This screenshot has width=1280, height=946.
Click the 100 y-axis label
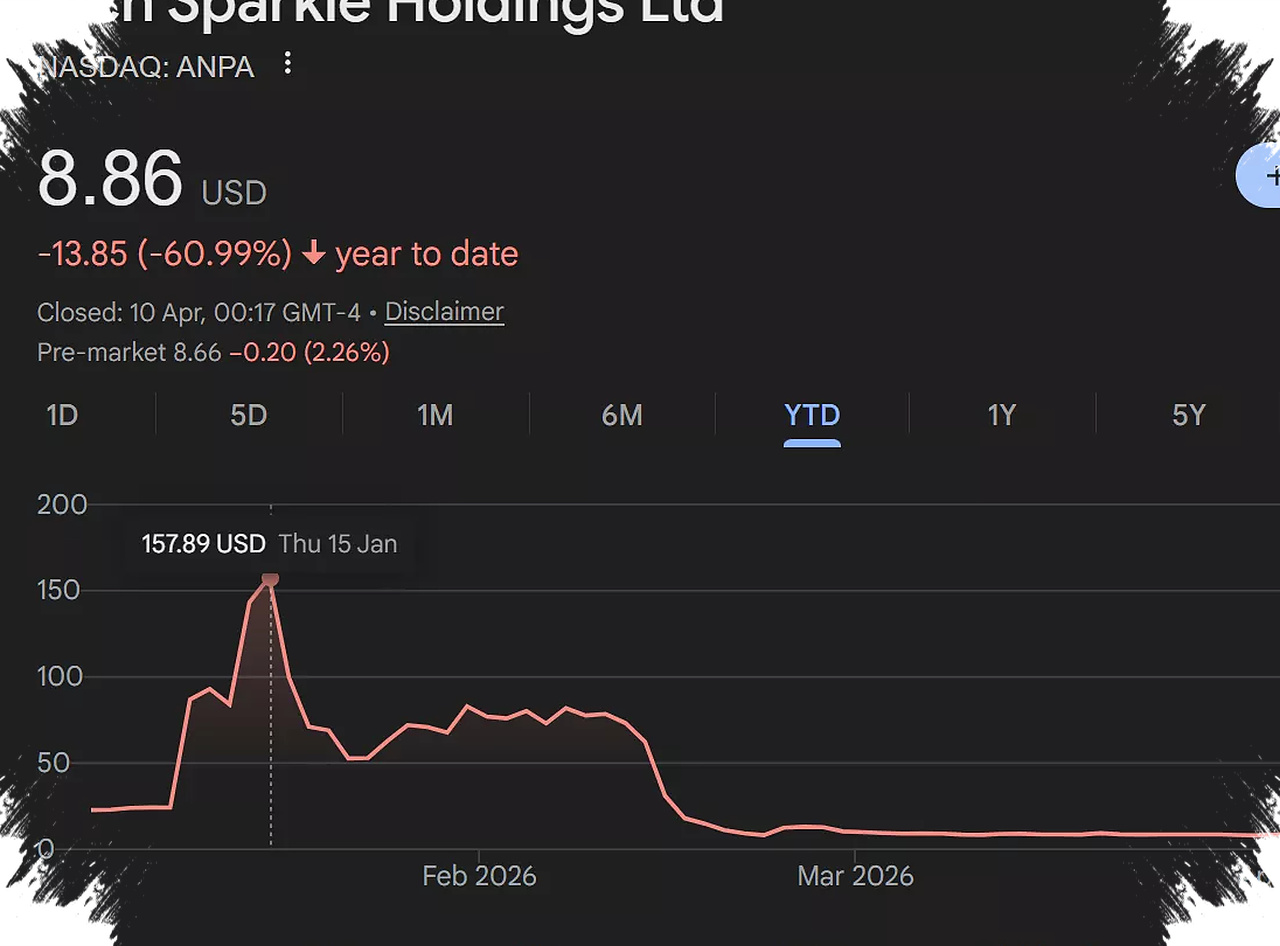click(58, 677)
